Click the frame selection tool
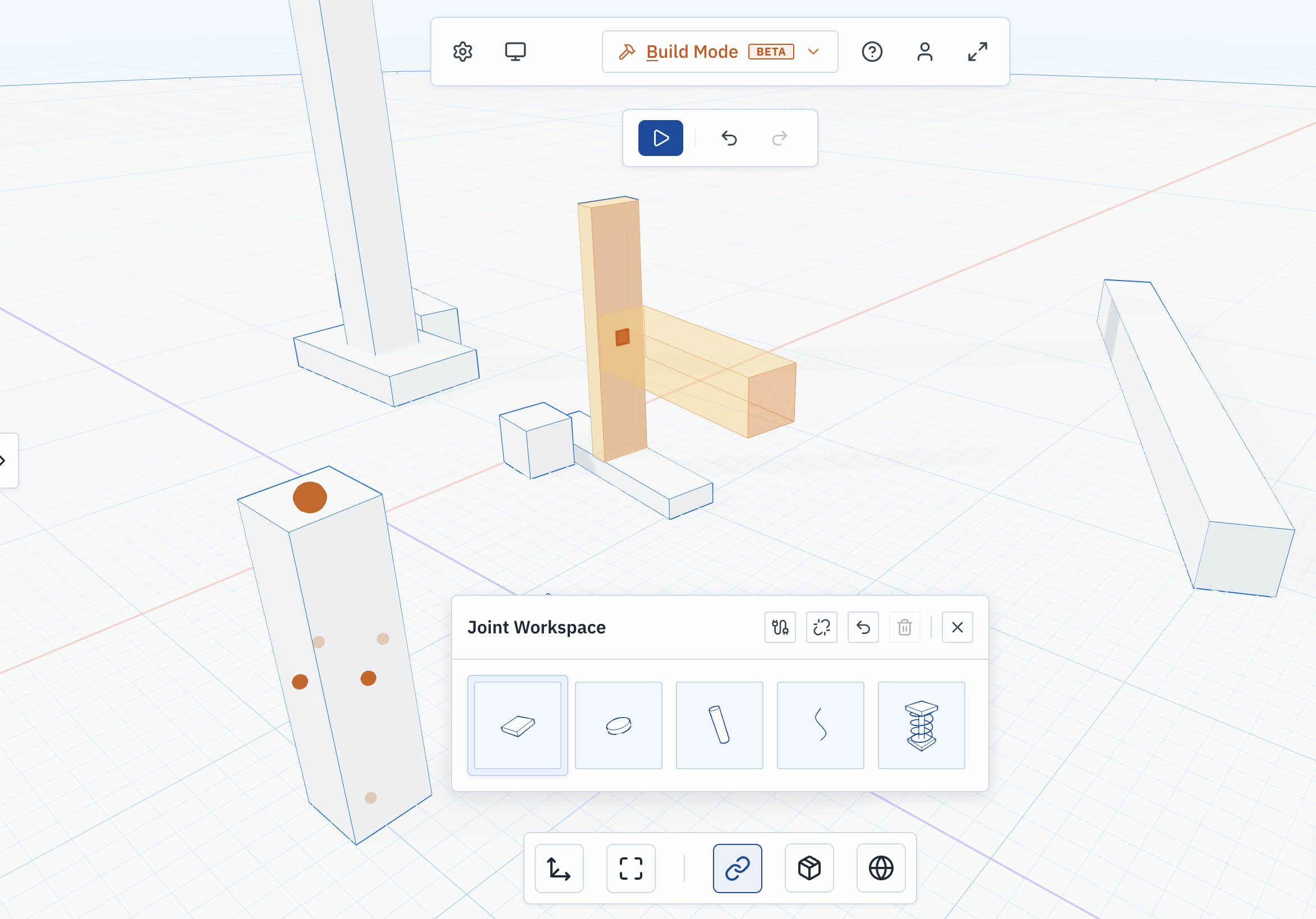The image size is (1316, 919). tap(631, 868)
